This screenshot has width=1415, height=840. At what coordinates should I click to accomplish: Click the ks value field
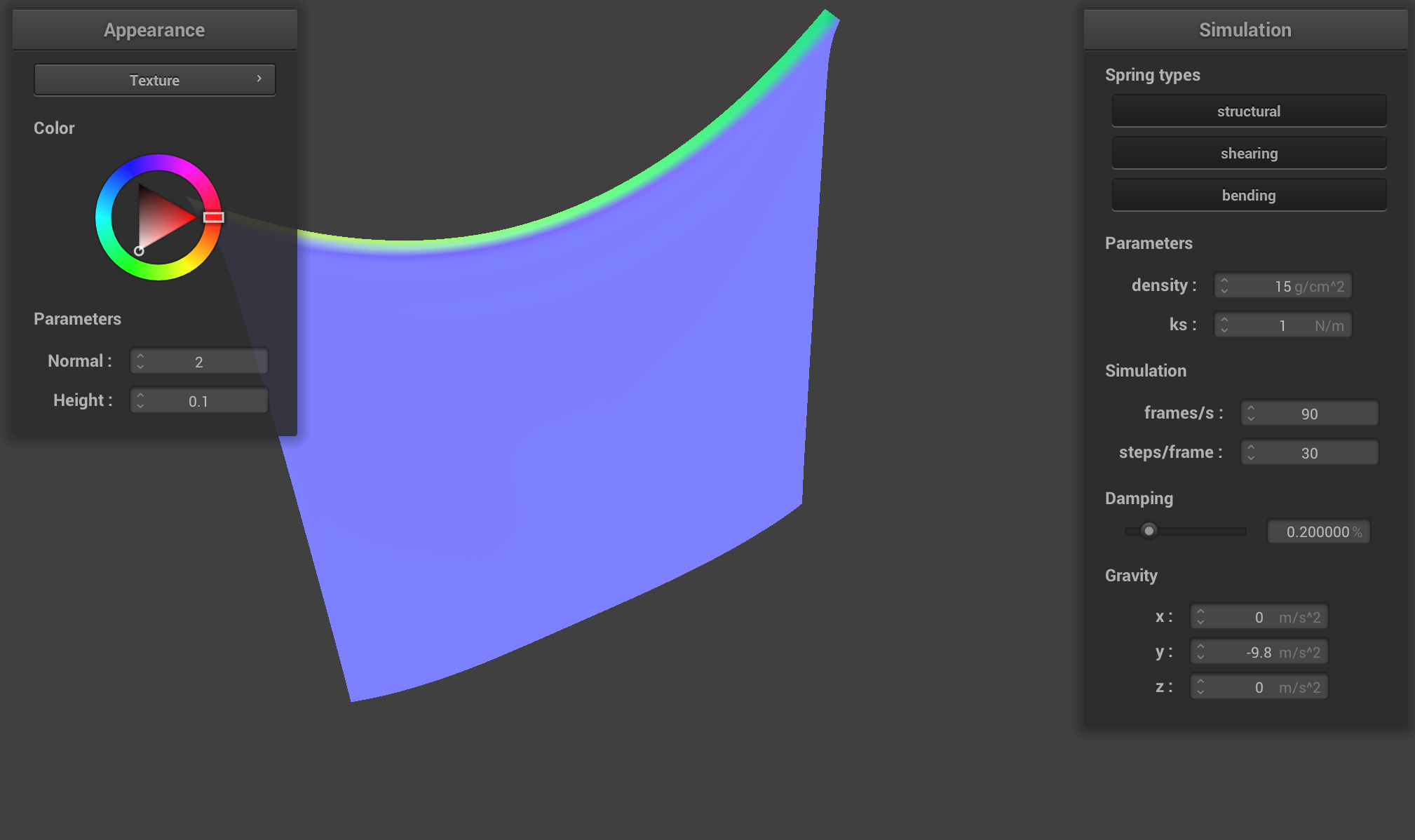[1283, 325]
